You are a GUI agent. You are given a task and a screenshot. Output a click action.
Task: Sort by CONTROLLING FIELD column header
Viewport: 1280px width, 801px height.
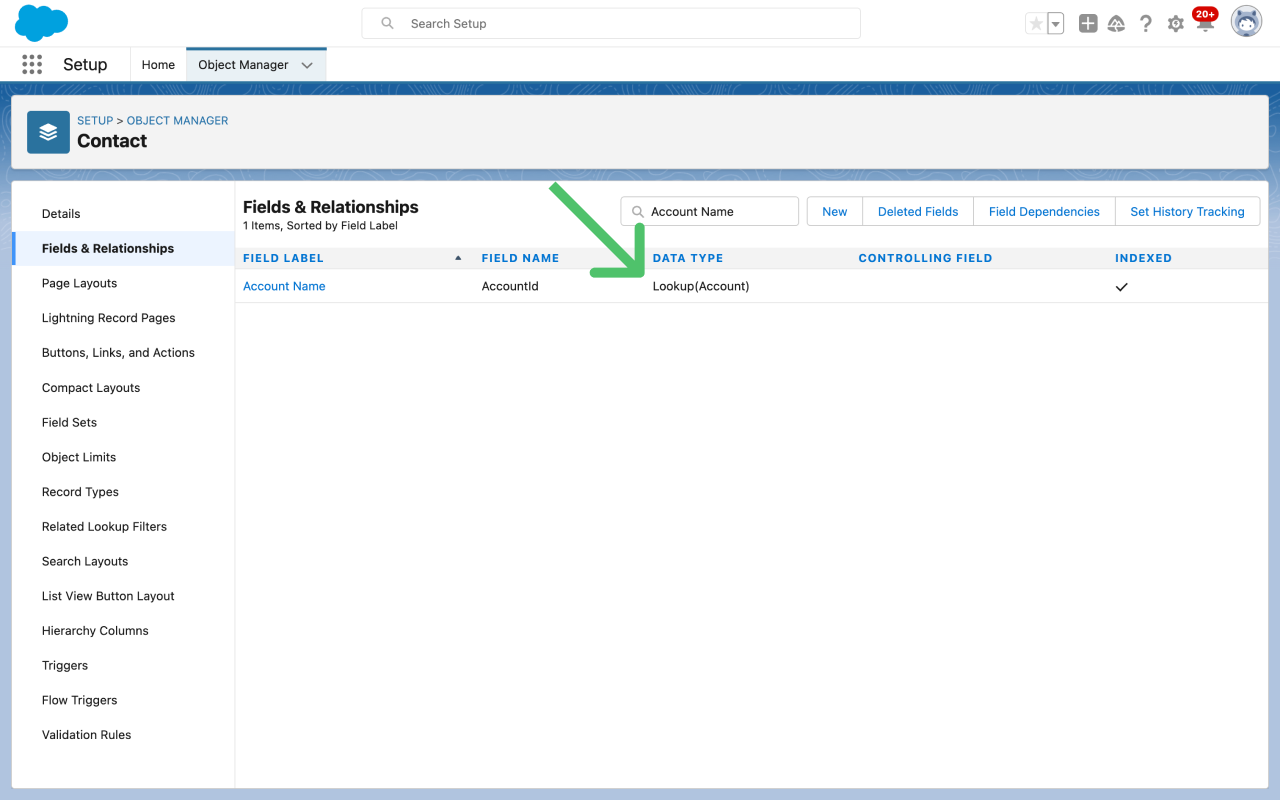click(x=925, y=258)
